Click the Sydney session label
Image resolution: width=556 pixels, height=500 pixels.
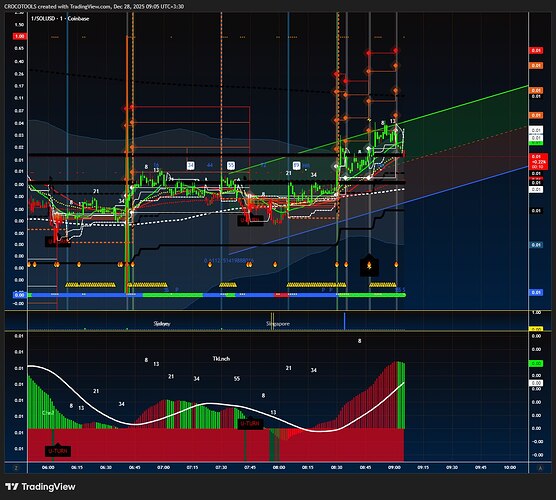point(162,323)
